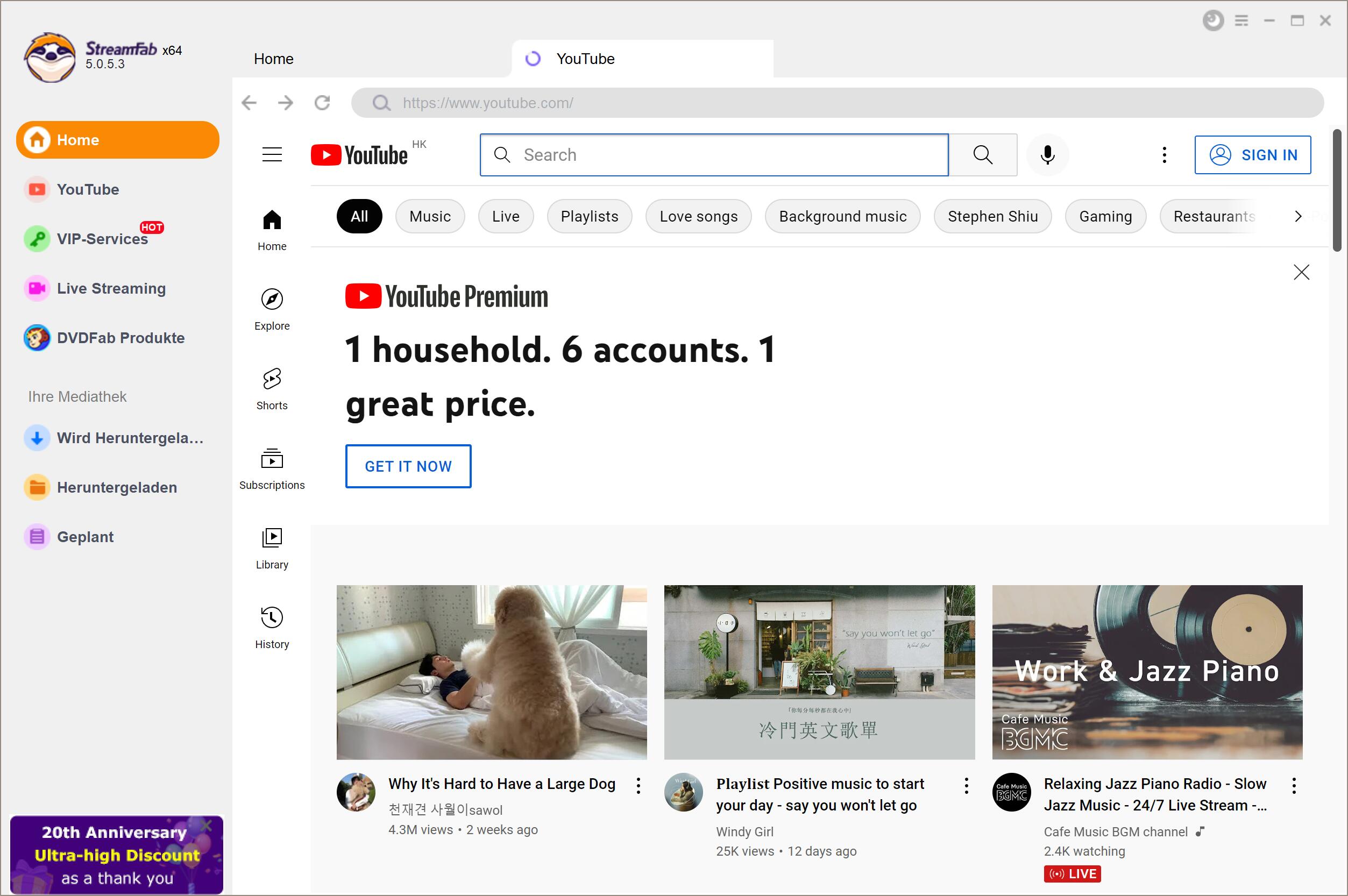Click the YouTube icon in sidebar
1348x896 pixels.
tap(36, 189)
